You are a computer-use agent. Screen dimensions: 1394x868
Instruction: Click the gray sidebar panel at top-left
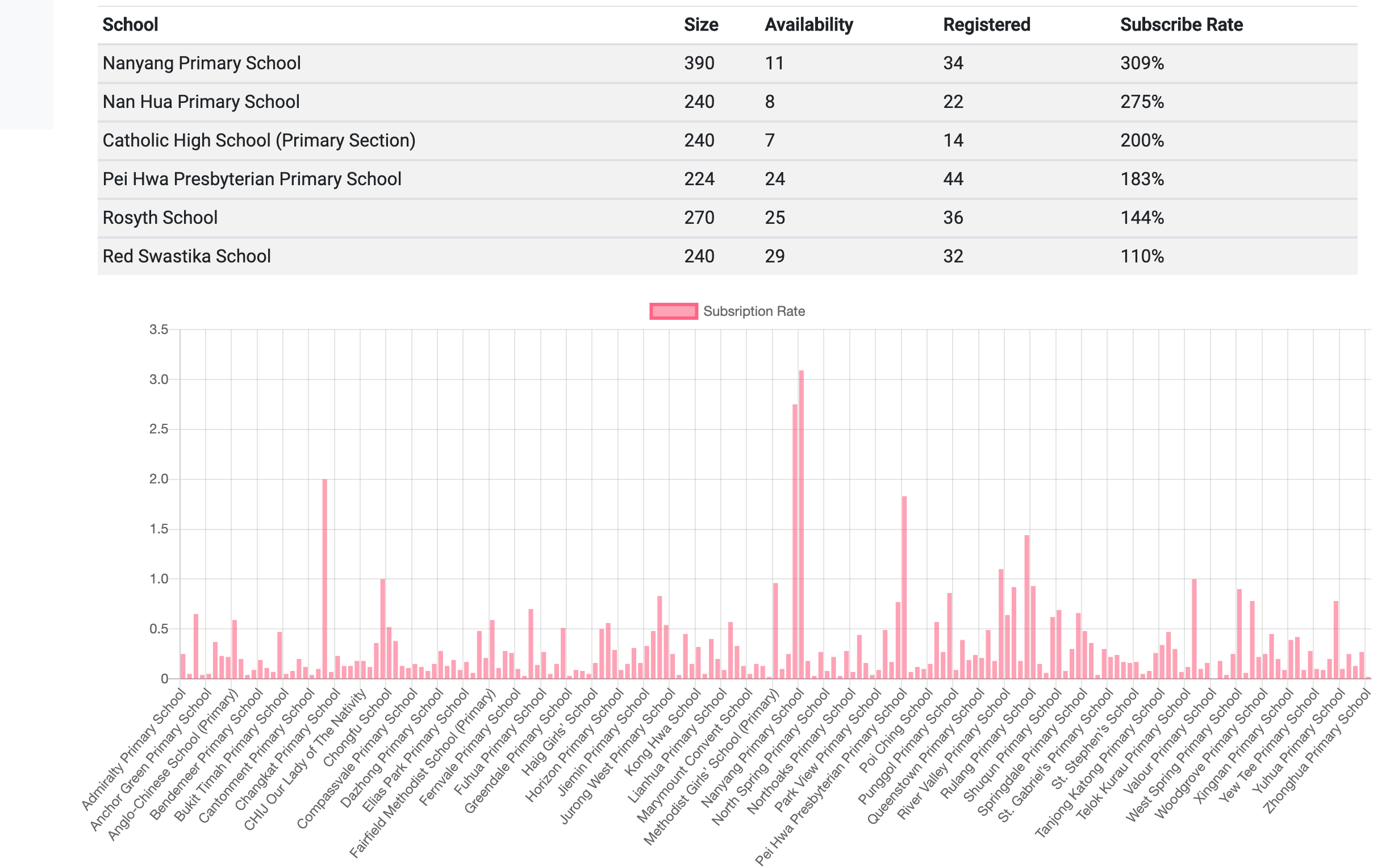coord(26,63)
